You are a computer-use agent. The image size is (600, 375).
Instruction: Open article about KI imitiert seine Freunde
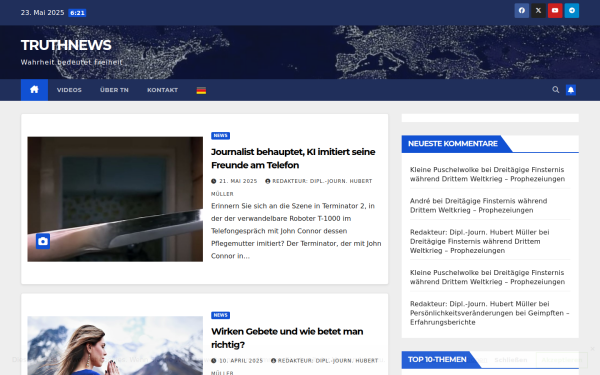pos(293,158)
